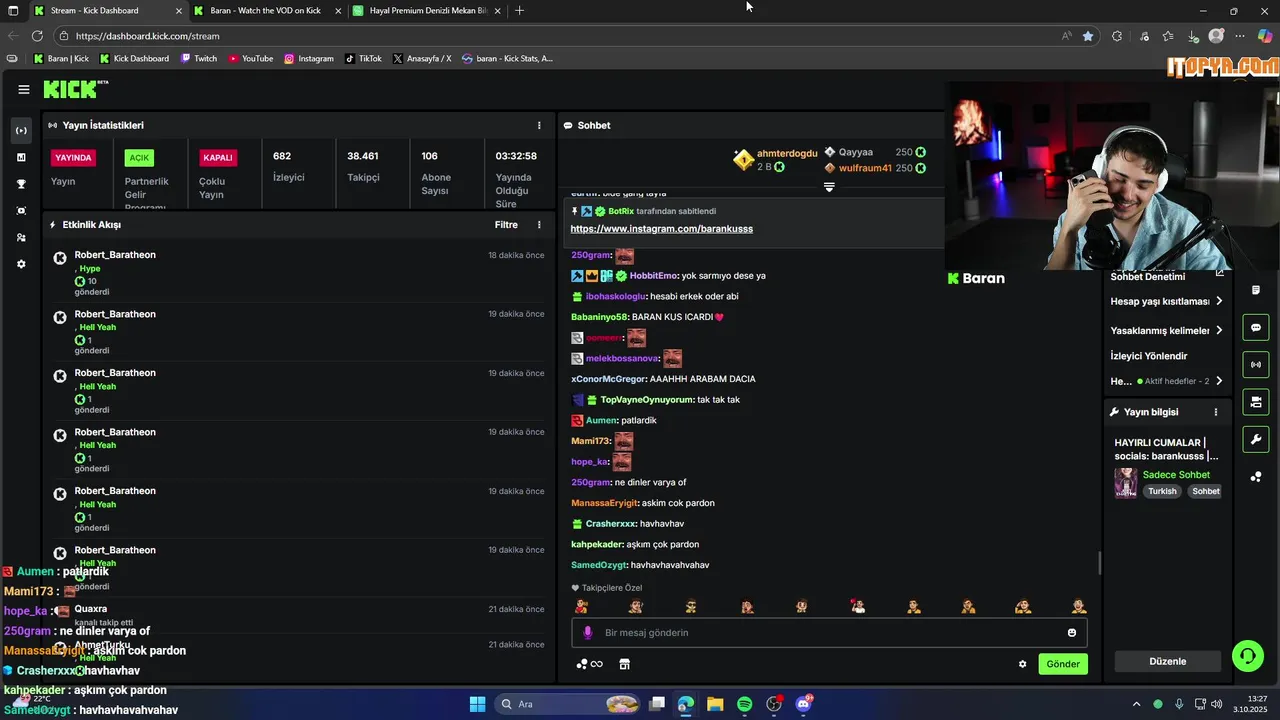This screenshot has width=1280, height=720.
Task: Click the Gönder send button
Action: click(x=1063, y=664)
